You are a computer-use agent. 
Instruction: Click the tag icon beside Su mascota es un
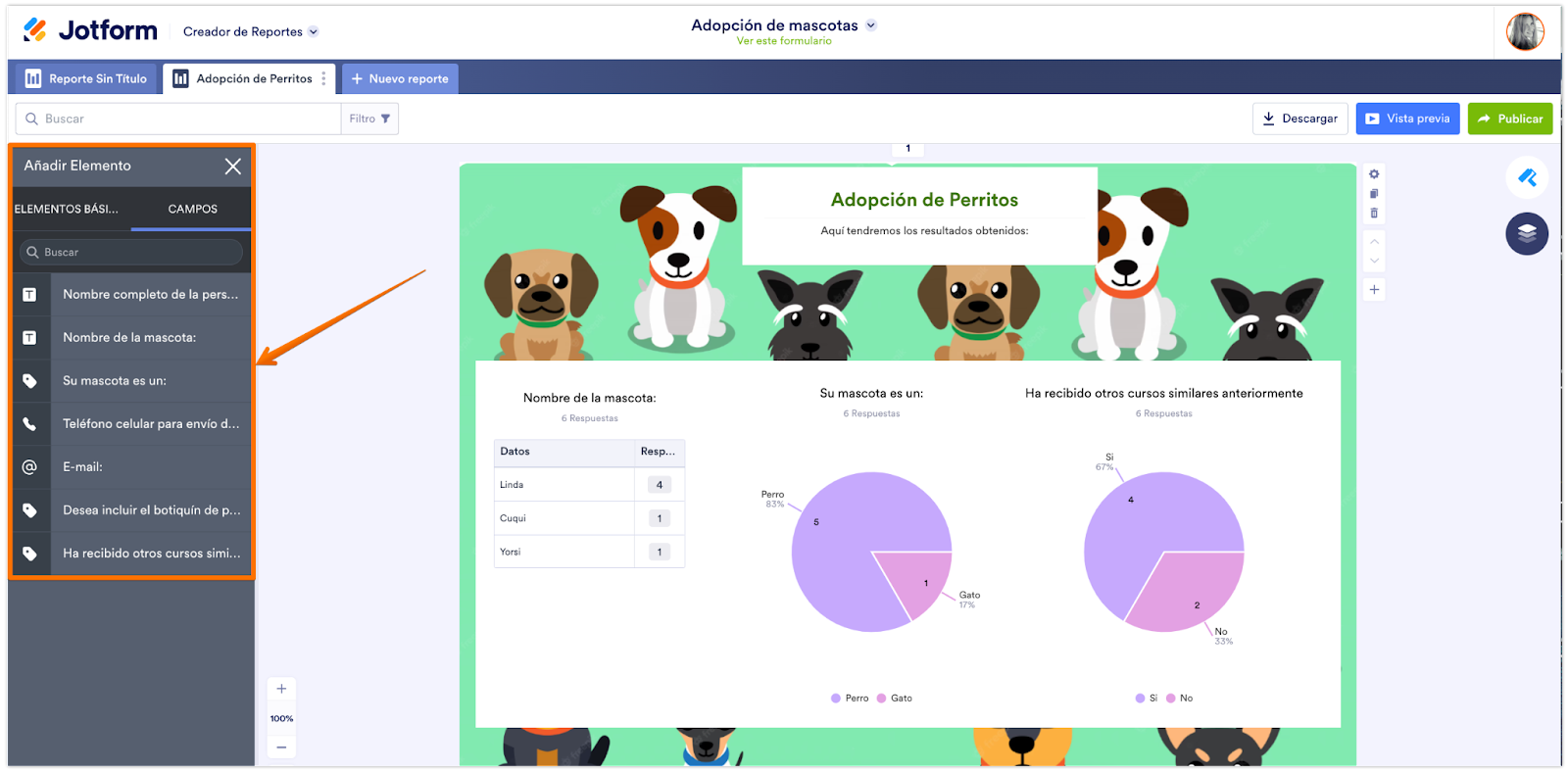pyautogui.click(x=30, y=381)
